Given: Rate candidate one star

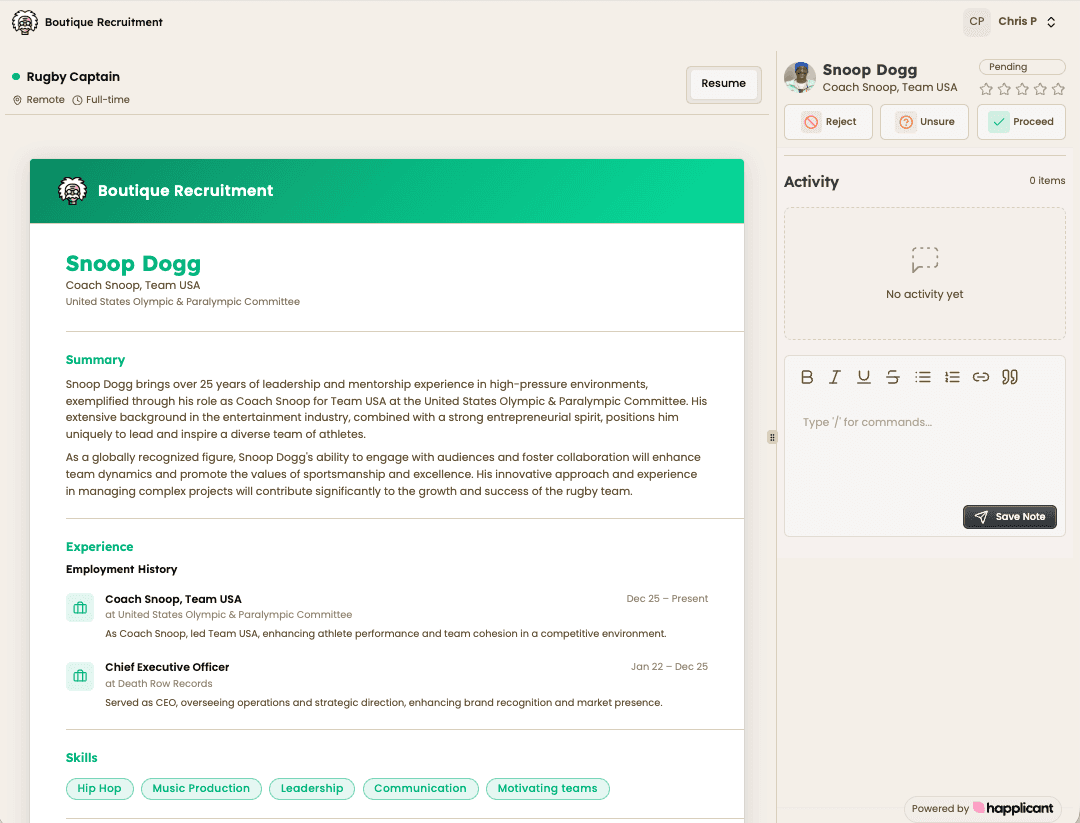Looking at the screenshot, I should [986, 89].
